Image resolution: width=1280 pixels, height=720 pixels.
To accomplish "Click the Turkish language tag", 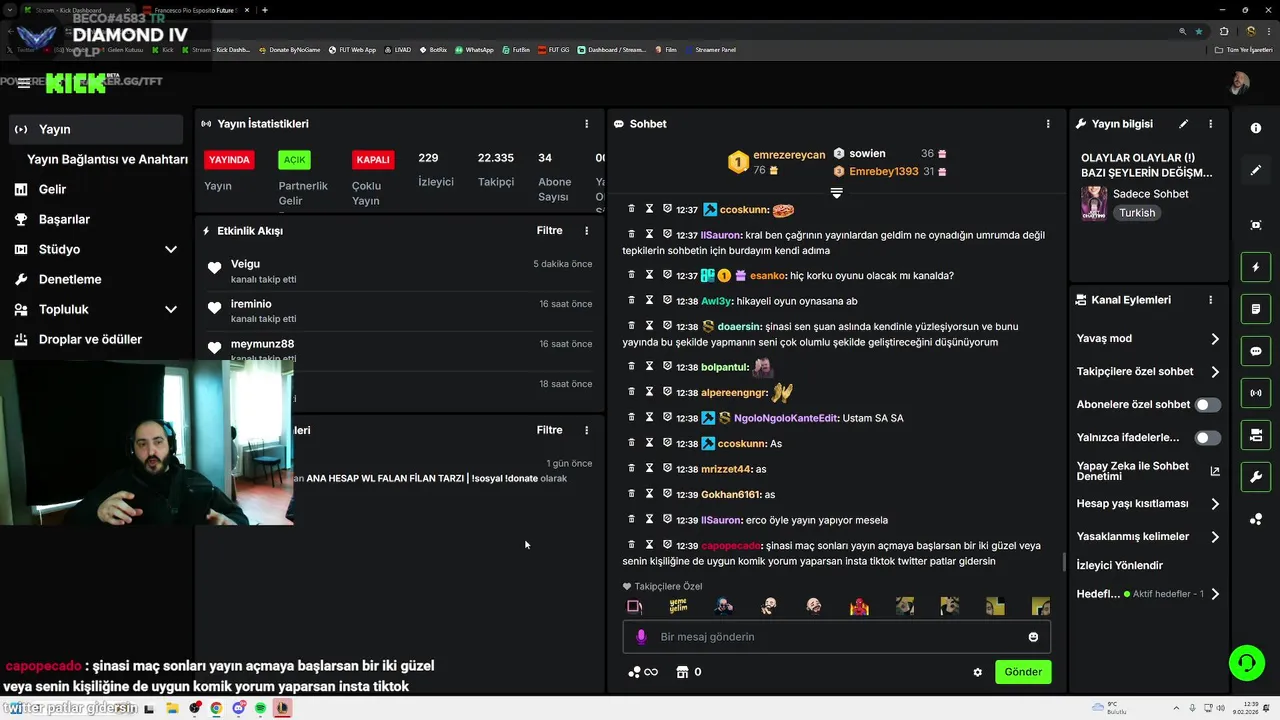I will coord(1137,213).
